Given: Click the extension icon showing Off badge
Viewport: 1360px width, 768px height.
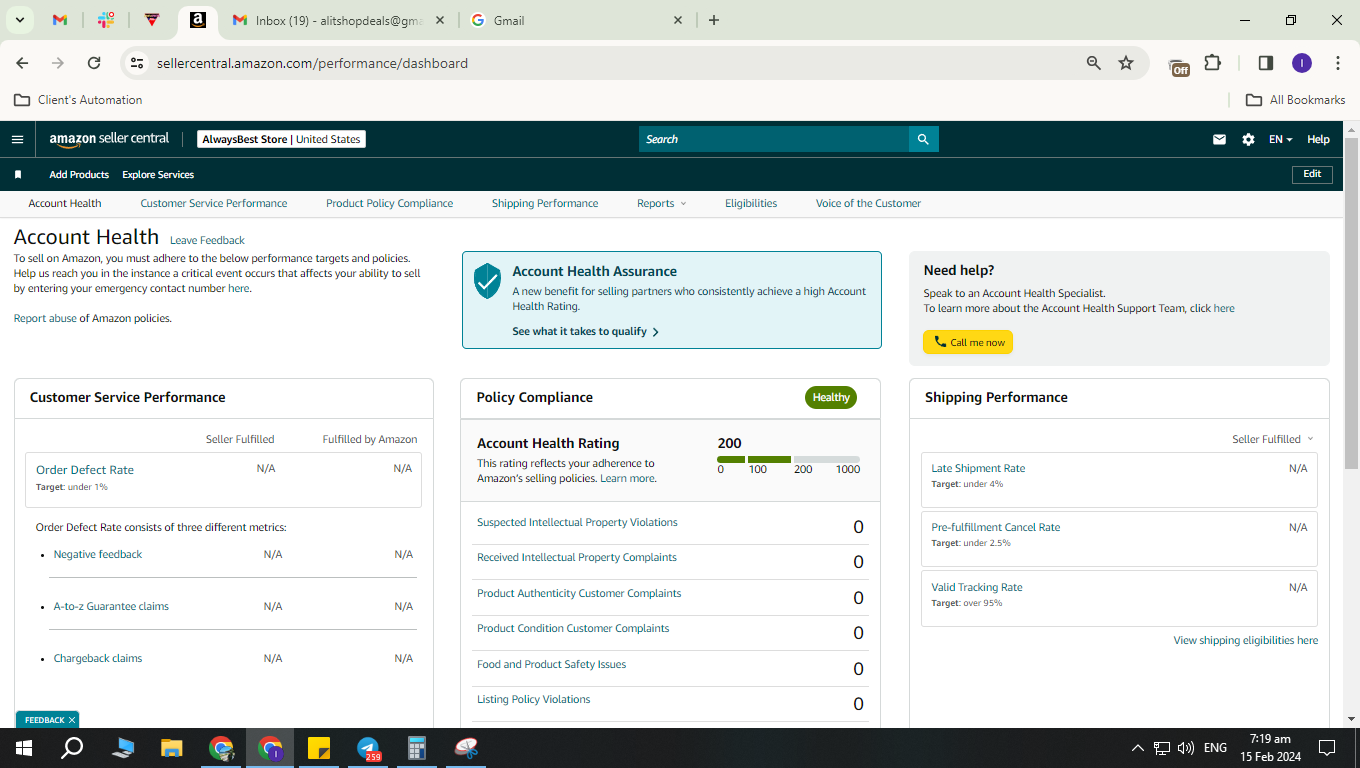Looking at the screenshot, I should 1179,65.
